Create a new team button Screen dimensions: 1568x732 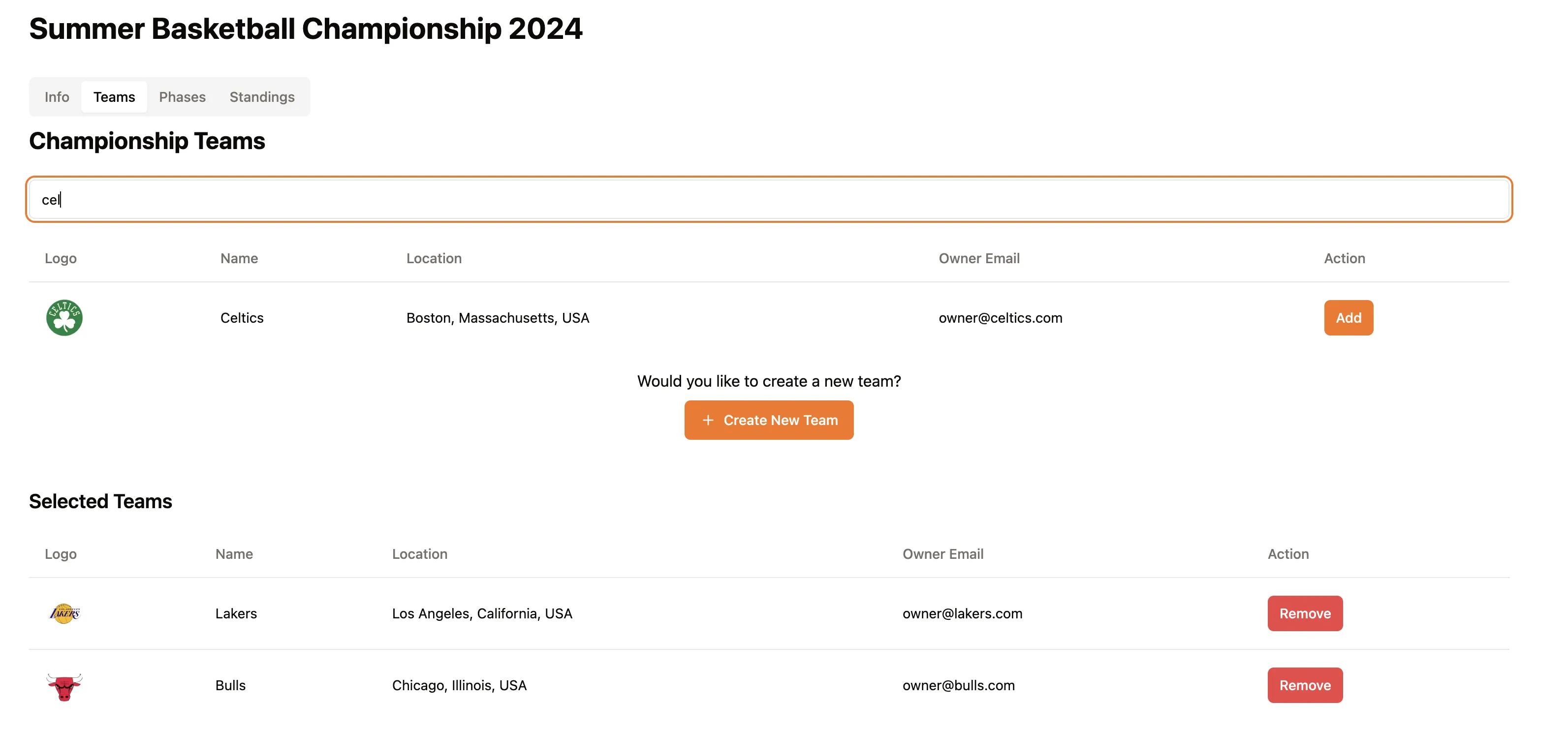click(769, 421)
